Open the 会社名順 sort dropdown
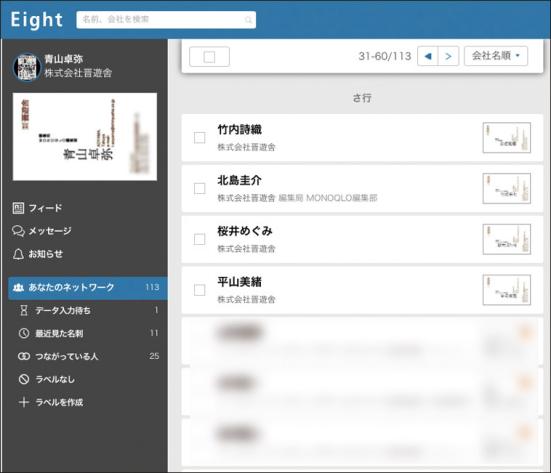Screen dimensions: 551x473 [495, 56]
